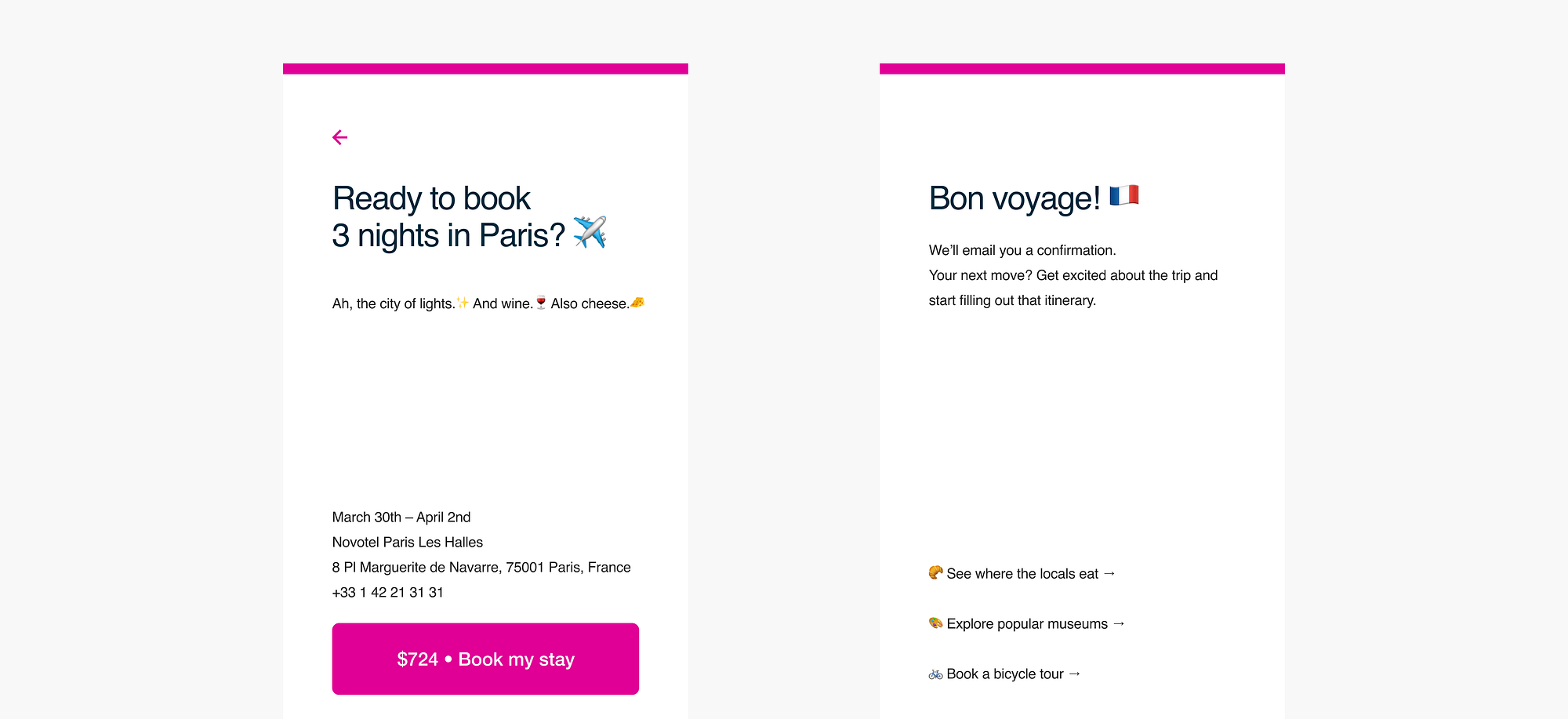Click the hotel address in Paris

[481, 567]
